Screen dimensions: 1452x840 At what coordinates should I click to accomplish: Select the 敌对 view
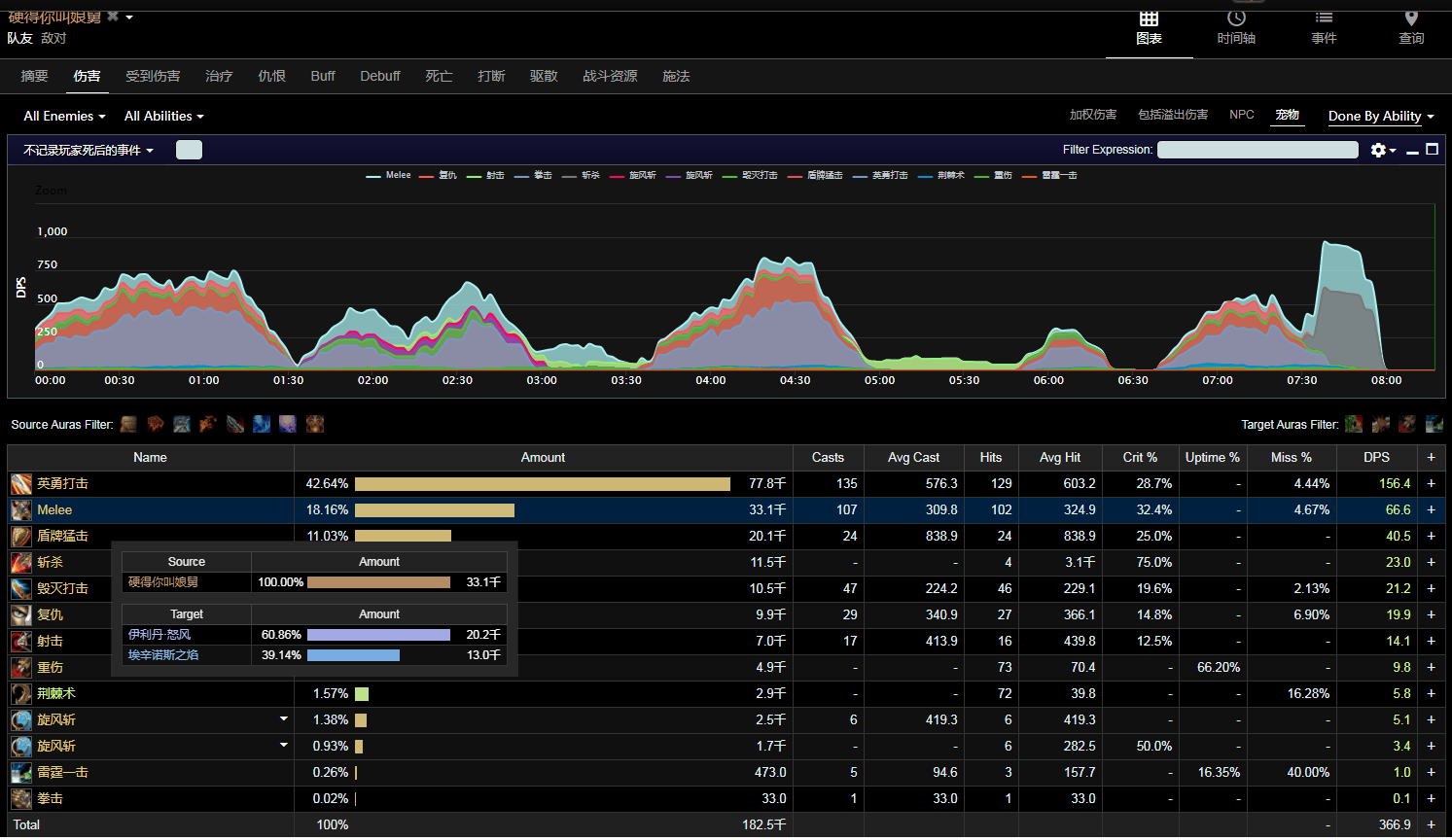(x=53, y=38)
